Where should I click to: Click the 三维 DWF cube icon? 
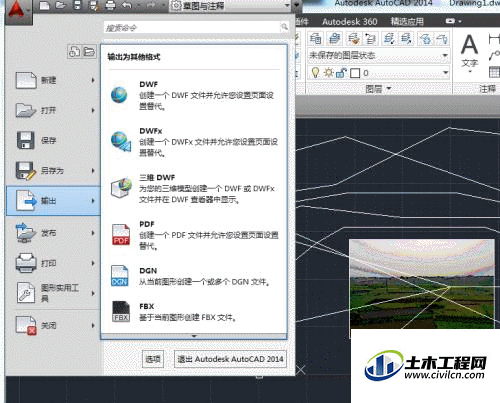point(121,187)
